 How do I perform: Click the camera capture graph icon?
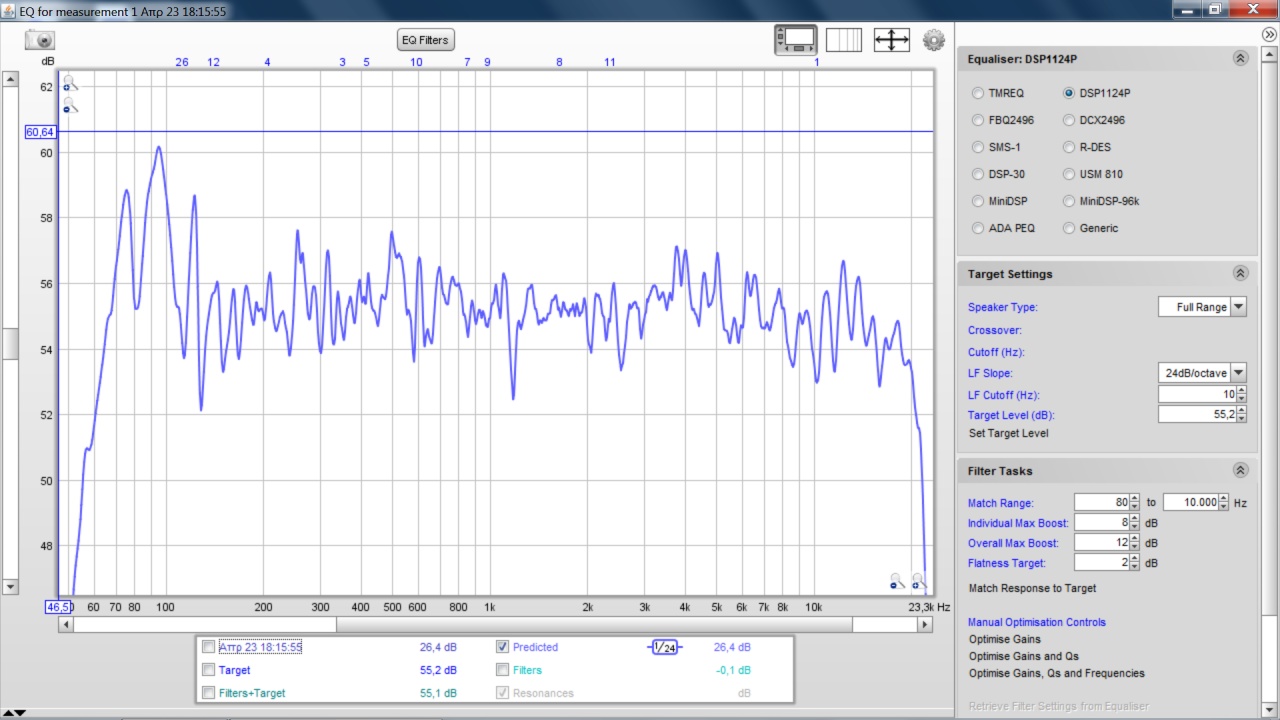point(40,40)
